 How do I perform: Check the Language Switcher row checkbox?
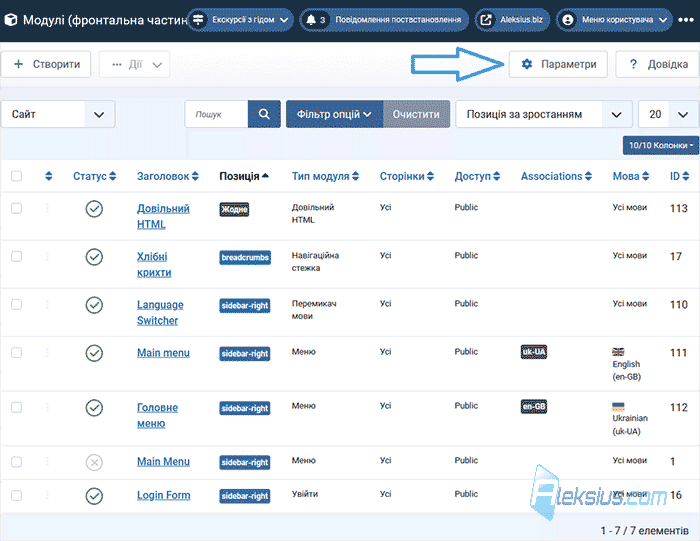pos(17,305)
